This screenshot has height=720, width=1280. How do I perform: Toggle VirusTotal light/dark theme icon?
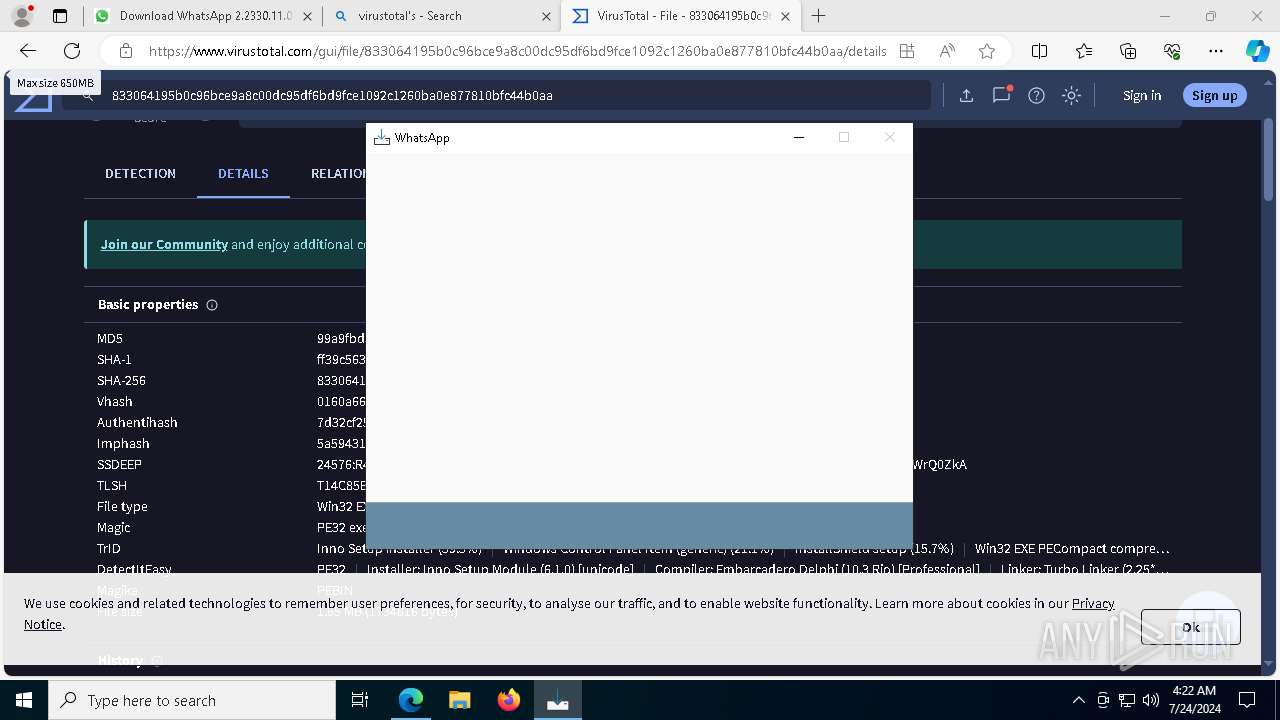1071,96
